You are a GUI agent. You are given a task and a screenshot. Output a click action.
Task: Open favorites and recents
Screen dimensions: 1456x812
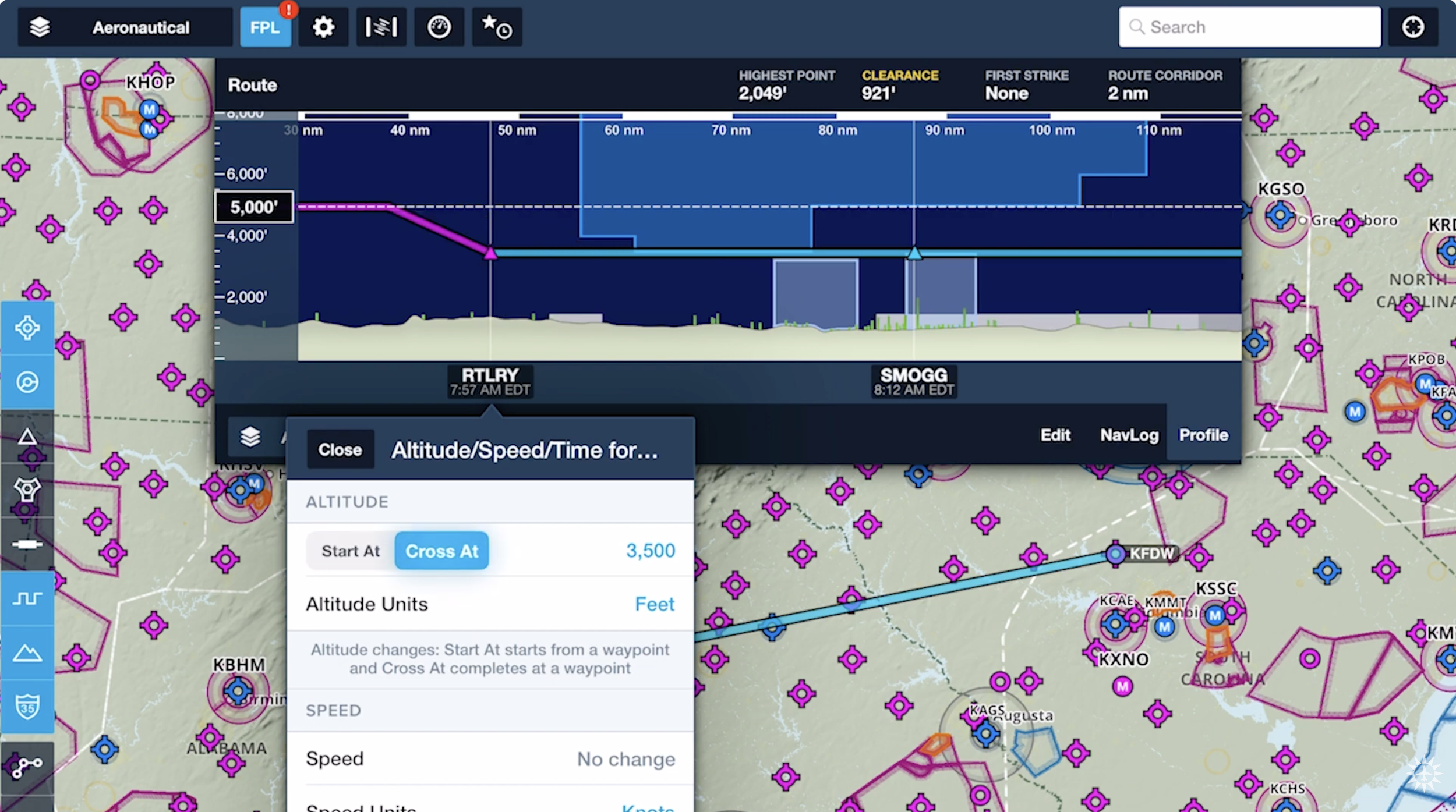click(x=496, y=27)
